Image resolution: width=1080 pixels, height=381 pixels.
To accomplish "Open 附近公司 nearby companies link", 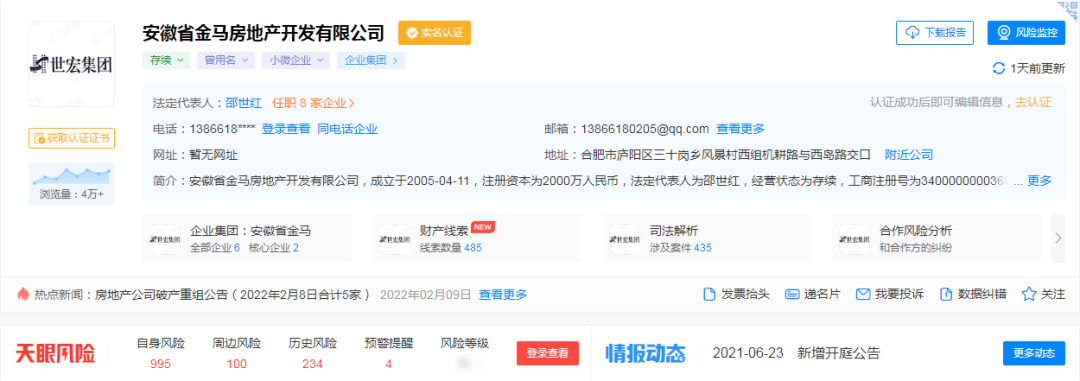I will [908, 154].
